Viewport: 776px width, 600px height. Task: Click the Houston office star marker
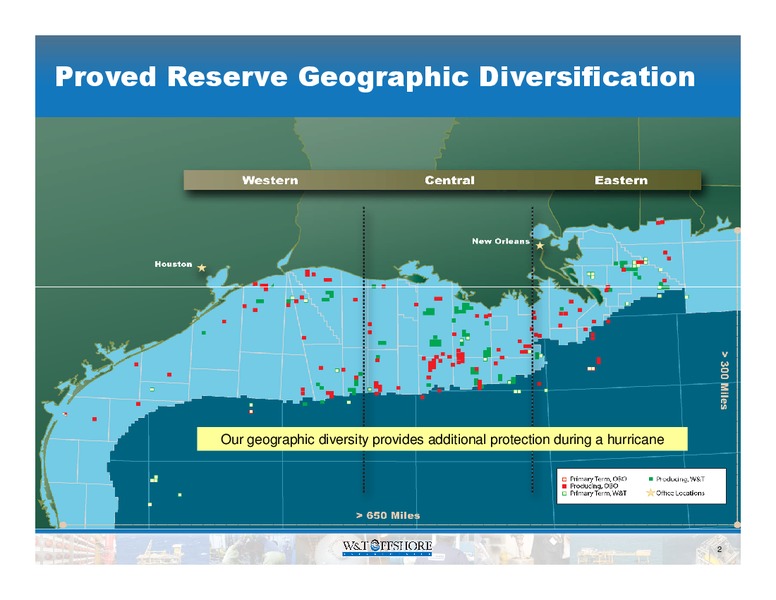click(x=201, y=268)
